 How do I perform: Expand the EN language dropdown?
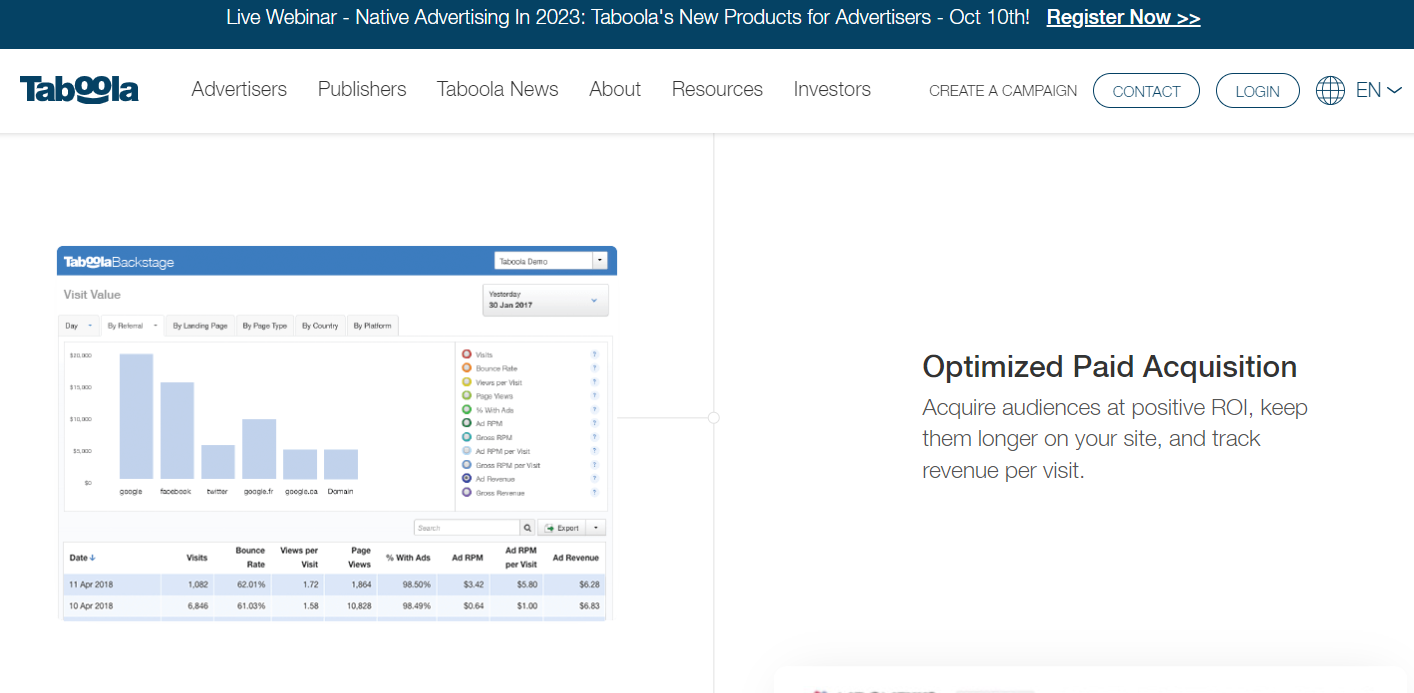pyautogui.click(x=1379, y=90)
